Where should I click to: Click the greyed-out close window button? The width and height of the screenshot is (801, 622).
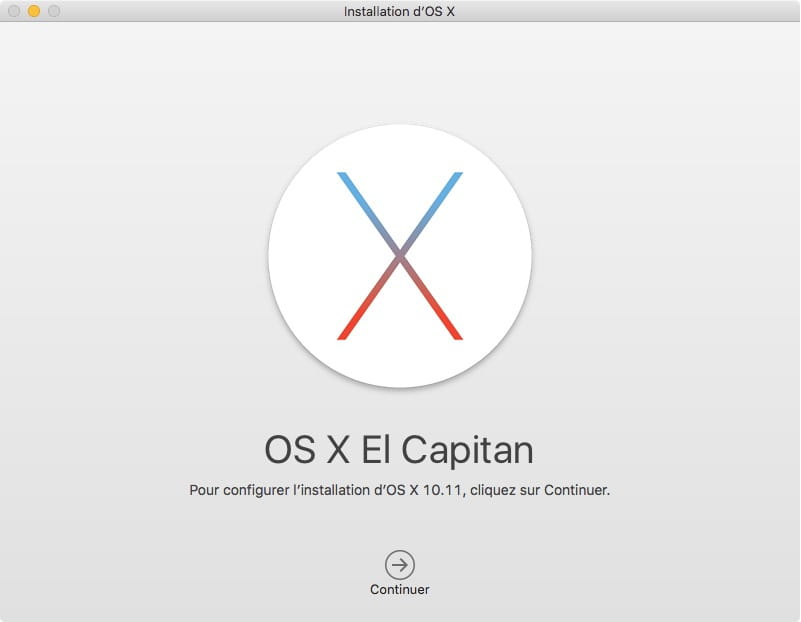click(14, 11)
